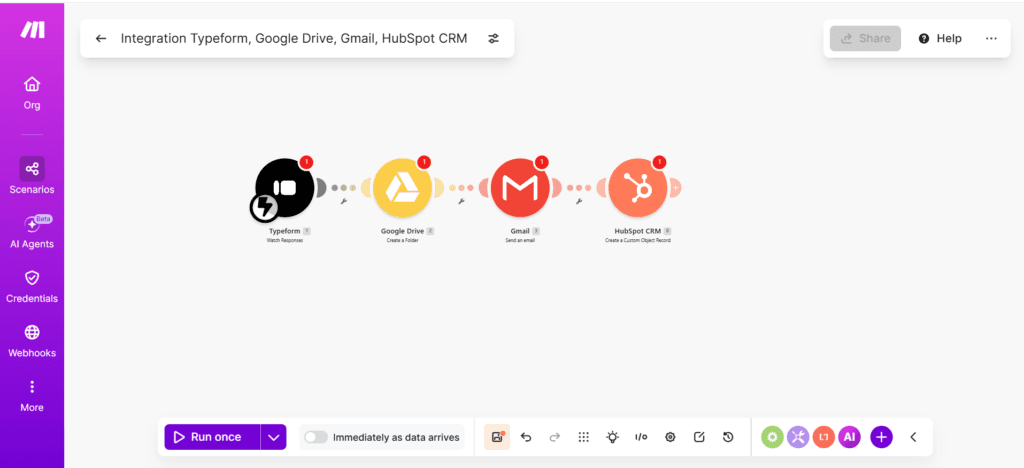Image resolution: width=1024 pixels, height=468 pixels.
Task: Select the HubSpot CRM module
Action: point(638,188)
